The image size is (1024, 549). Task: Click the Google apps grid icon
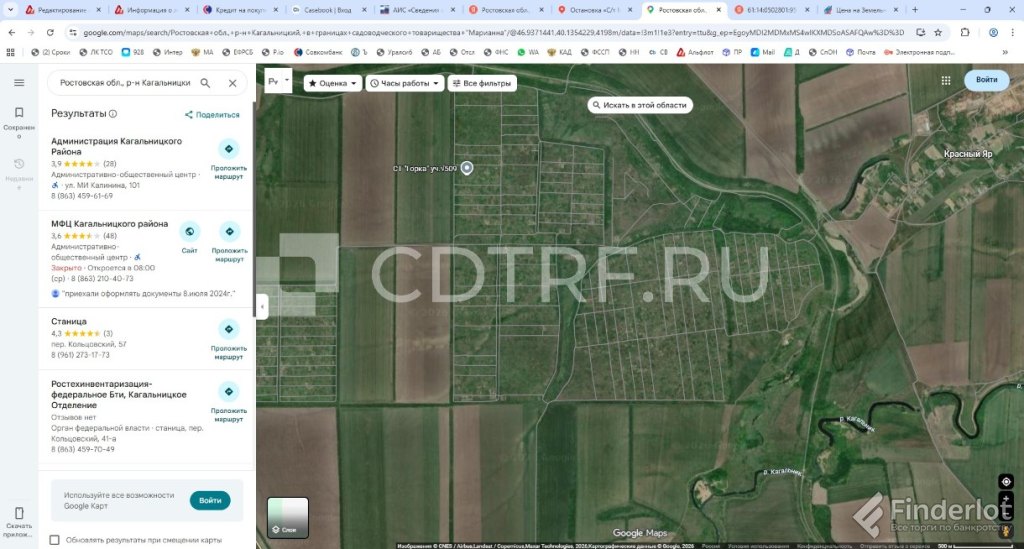(x=945, y=80)
